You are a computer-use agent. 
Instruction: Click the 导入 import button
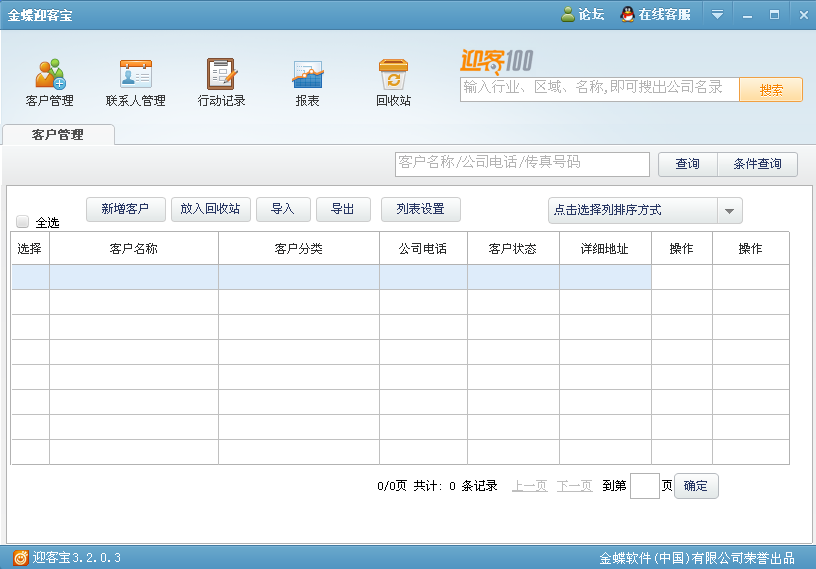point(283,209)
